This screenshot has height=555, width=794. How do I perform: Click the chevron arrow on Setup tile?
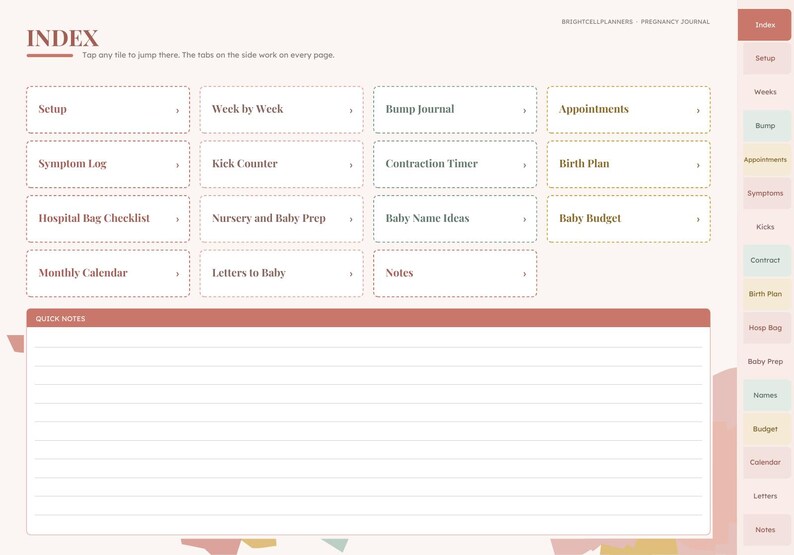pos(177,110)
